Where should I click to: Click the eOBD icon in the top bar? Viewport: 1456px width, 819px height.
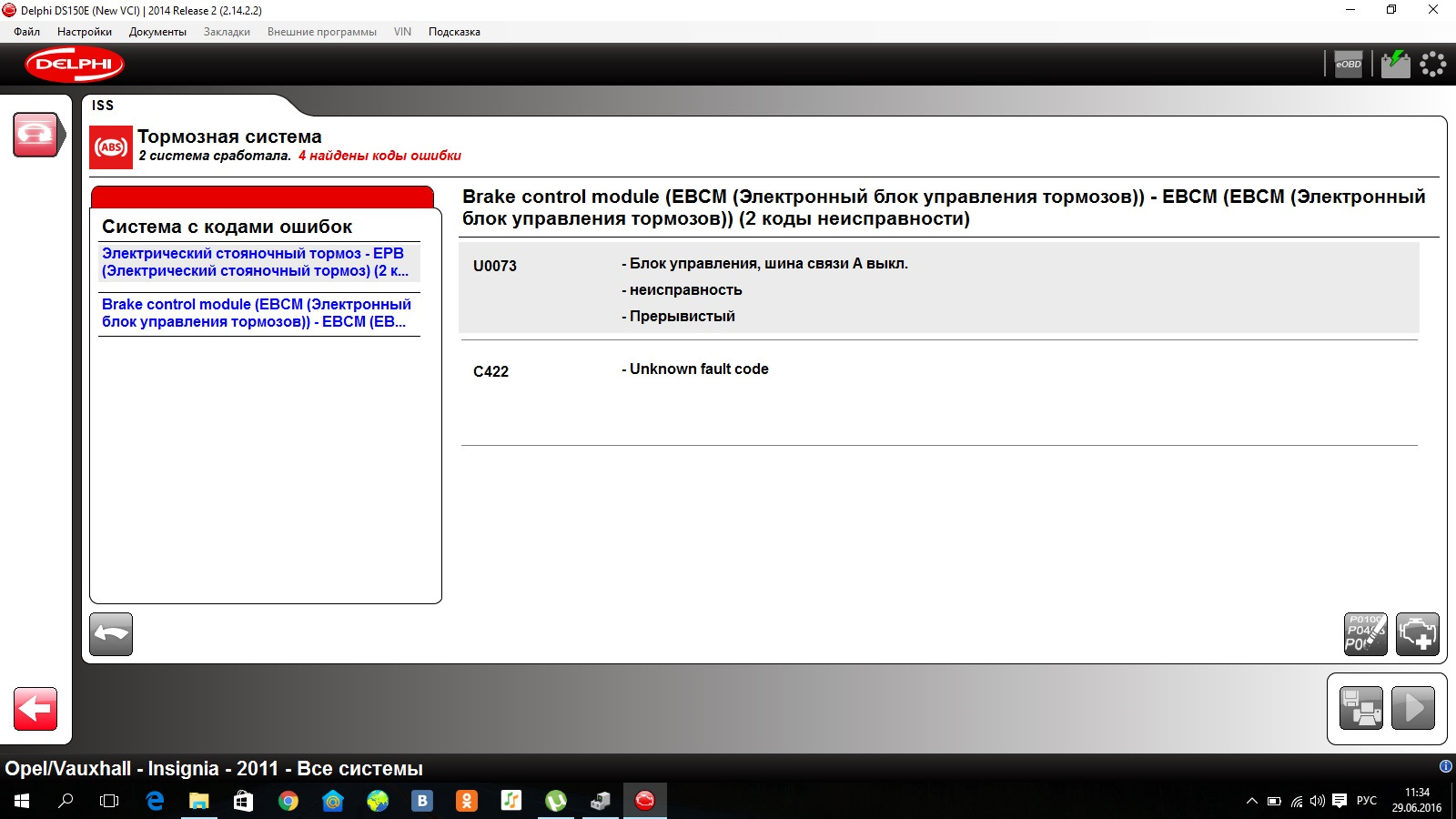point(1348,64)
